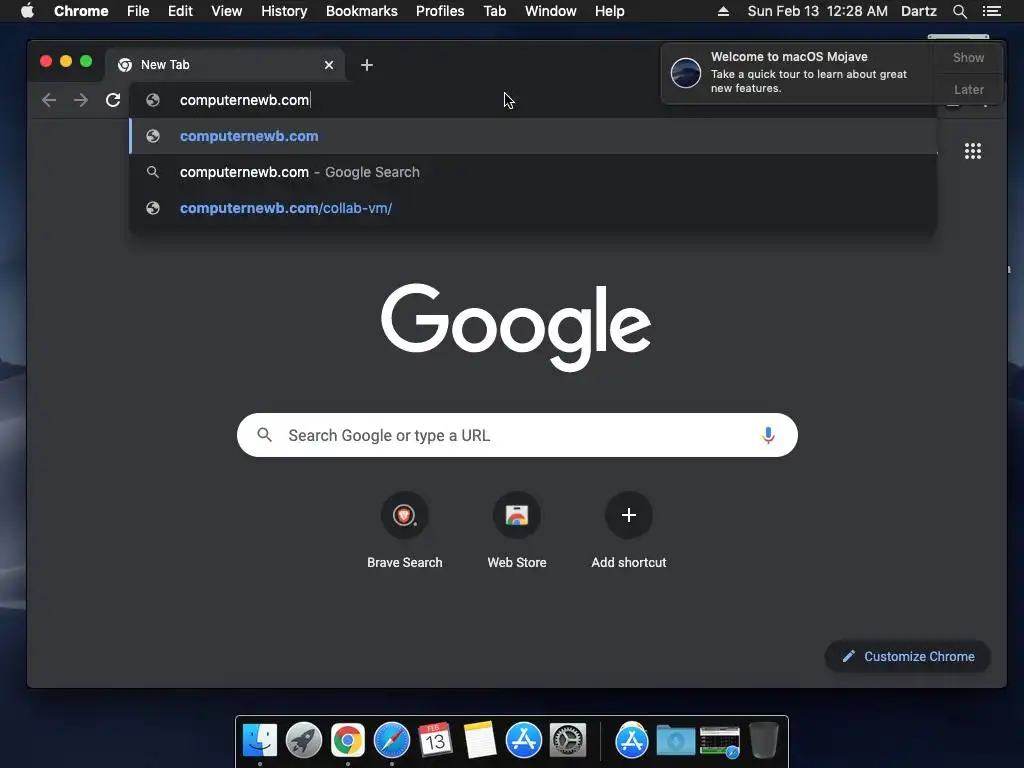Open Spotlight search in menu bar
The height and width of the screenshot is (768, 1024).
[959, 11]
